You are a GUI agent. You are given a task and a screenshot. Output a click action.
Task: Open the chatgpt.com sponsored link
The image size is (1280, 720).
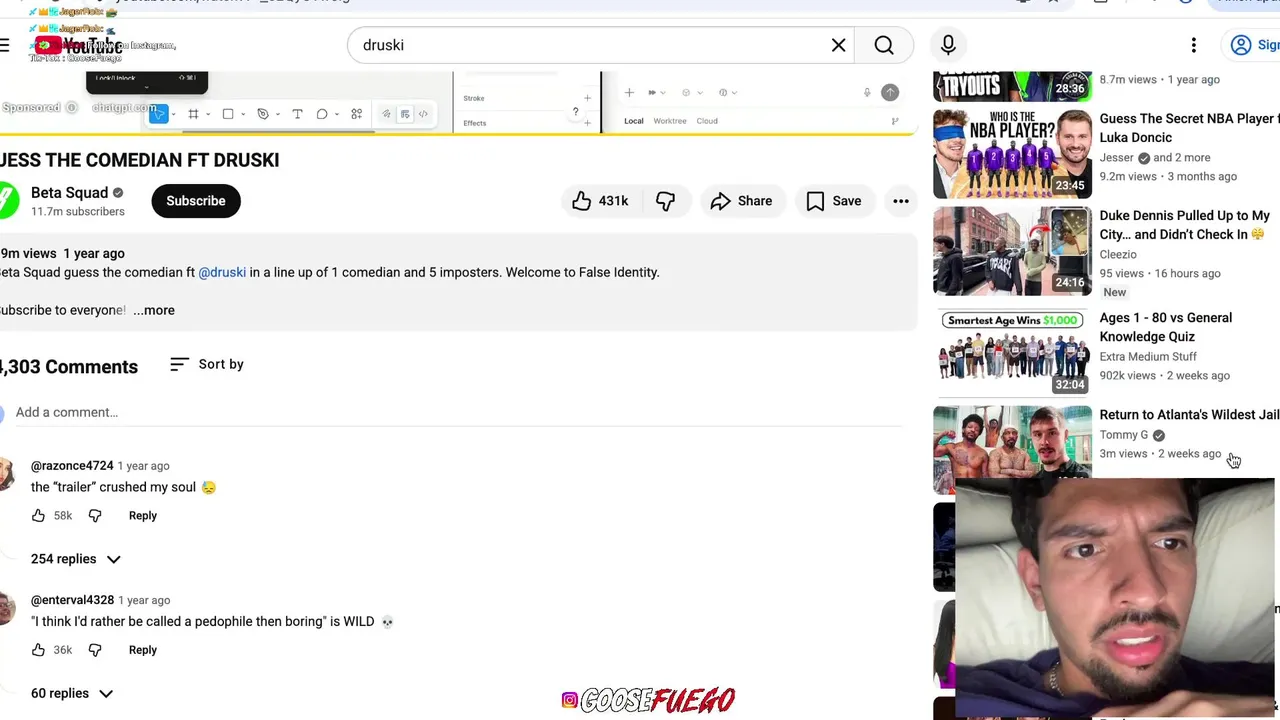click(123, 108)
